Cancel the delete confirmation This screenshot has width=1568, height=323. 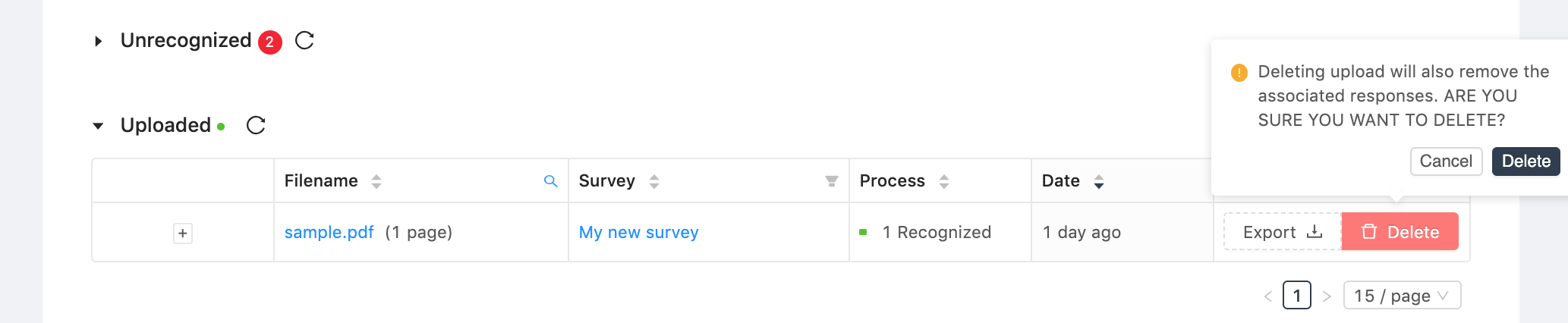1446,161
